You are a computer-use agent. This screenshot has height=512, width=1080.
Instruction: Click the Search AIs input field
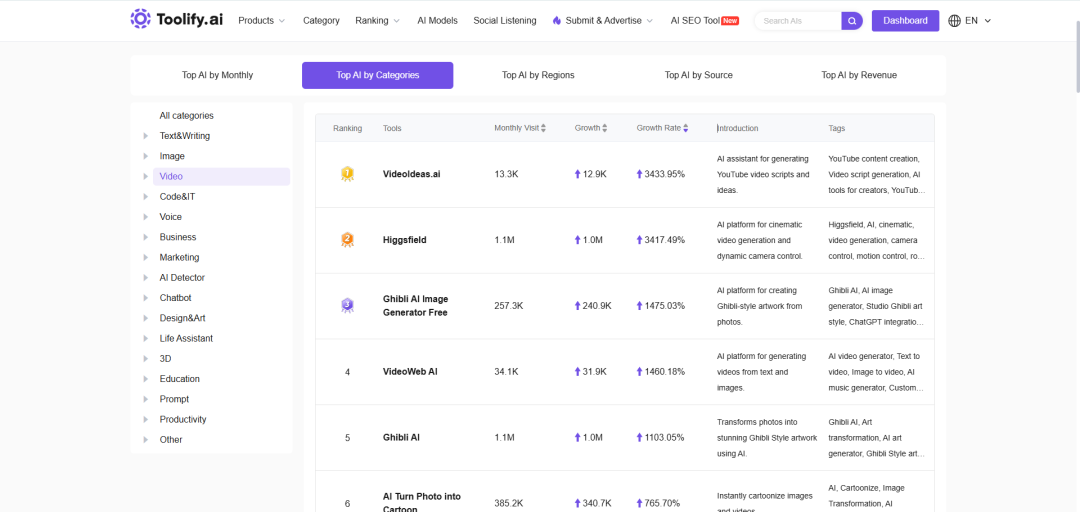799,21
